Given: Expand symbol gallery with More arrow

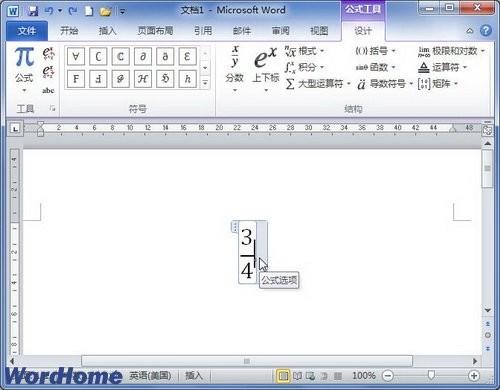Looking at the screenshot, I should [205, 82].
